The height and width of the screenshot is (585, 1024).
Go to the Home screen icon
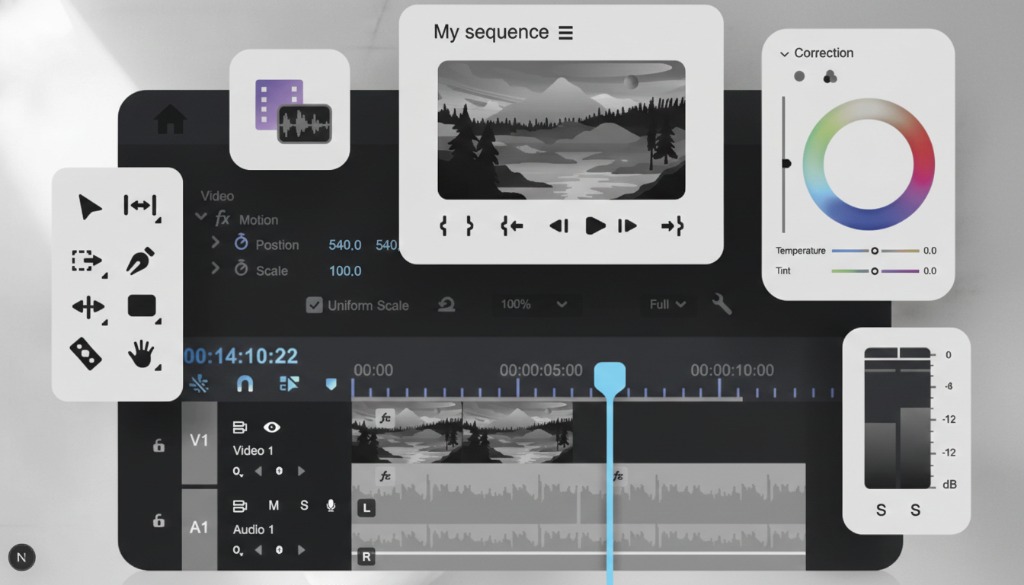170,119
